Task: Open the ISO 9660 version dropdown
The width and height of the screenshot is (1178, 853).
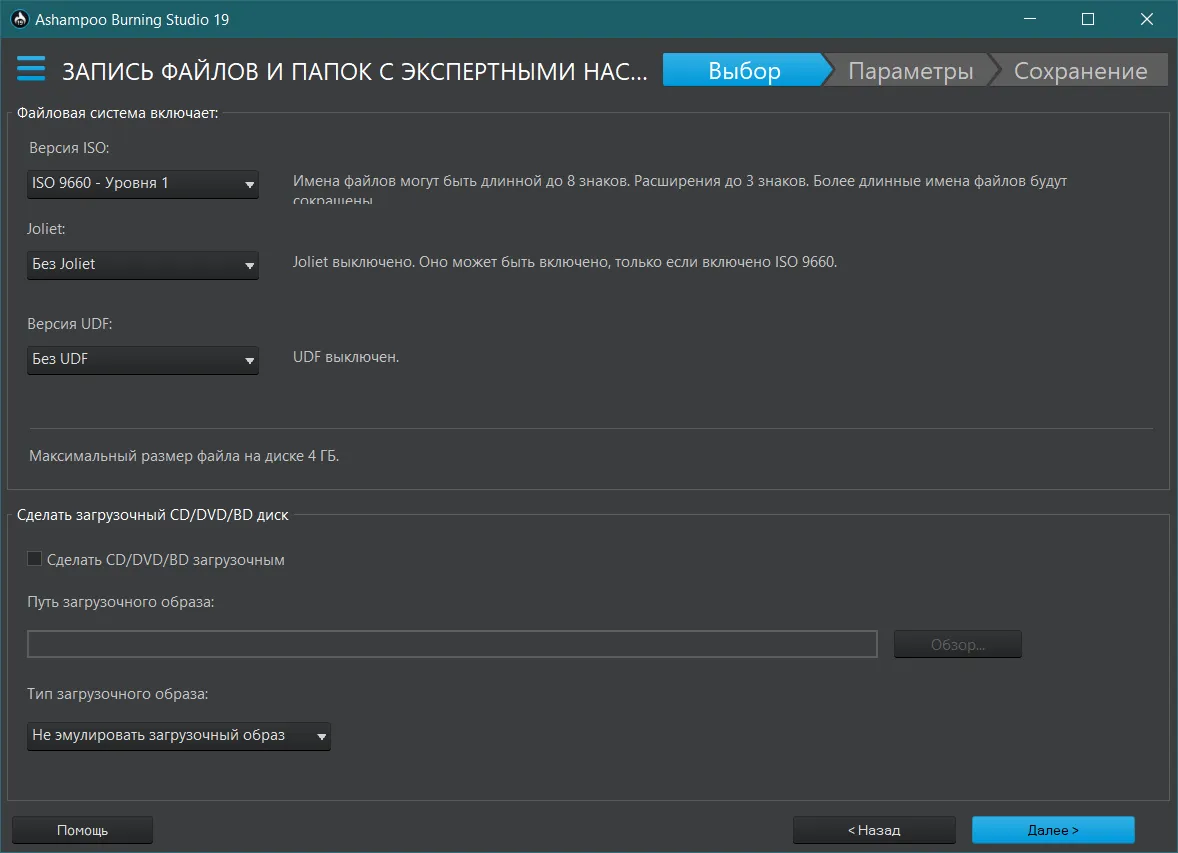Action: click(143, 184)
